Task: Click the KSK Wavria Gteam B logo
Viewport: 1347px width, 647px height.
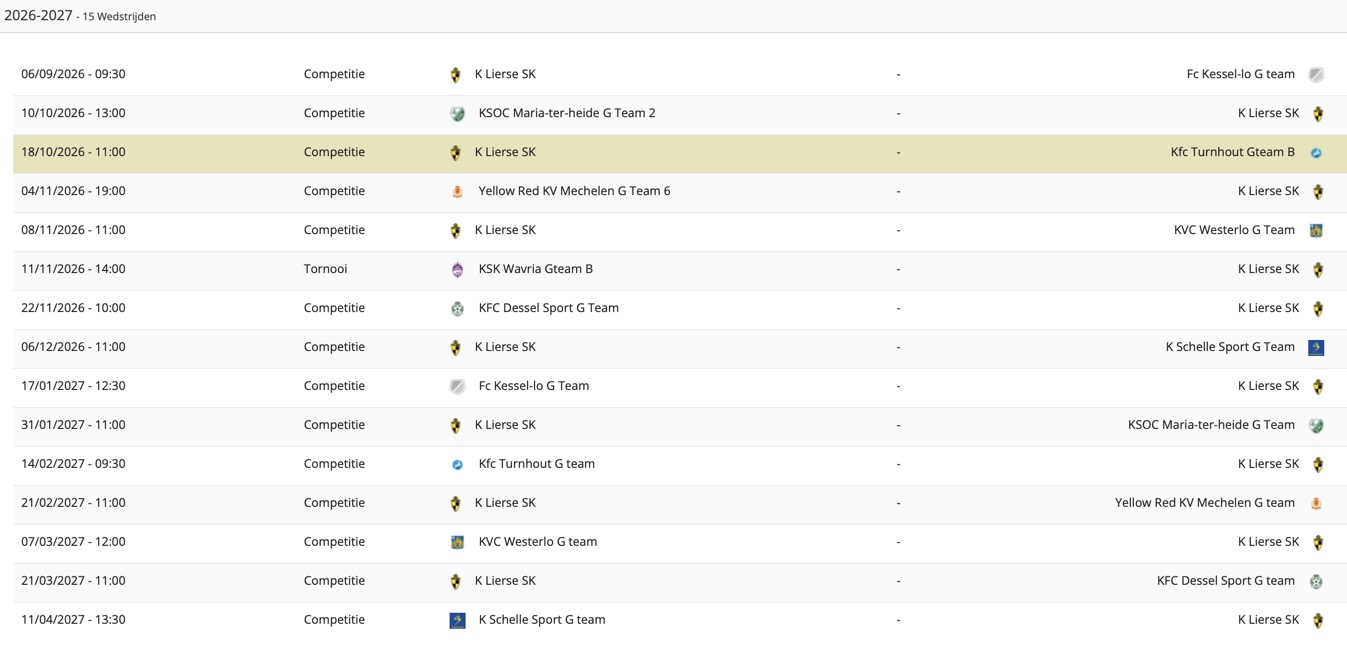Action: coord(457,270)
